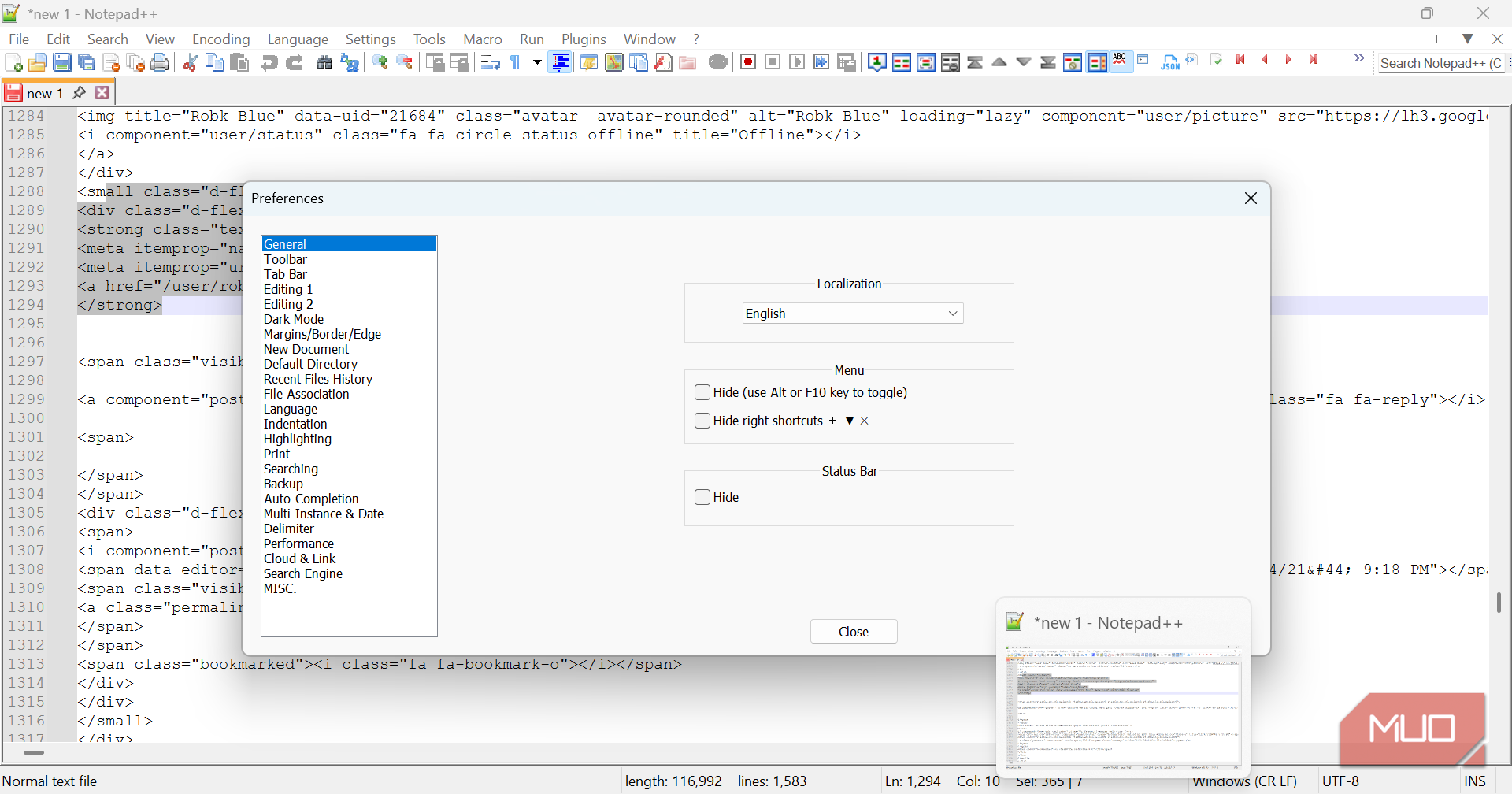The width and height of the screenshot is (1512, 794).
Task: Click the Folder as Workspace icon
Action: (x=687, y=63)
